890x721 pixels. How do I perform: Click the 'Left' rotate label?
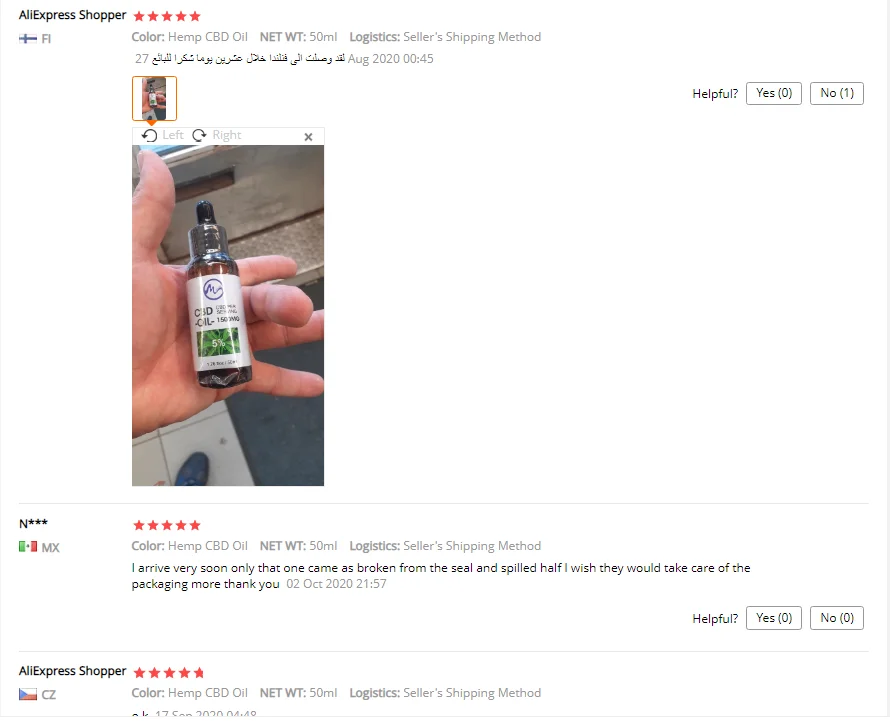tap(173, 135)
